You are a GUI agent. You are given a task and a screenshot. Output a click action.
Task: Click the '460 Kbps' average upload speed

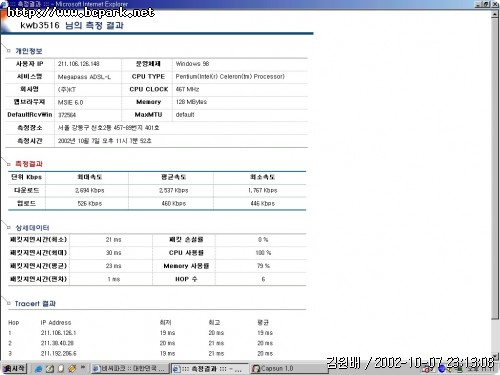pyautogui.click(x=174, y=203)
